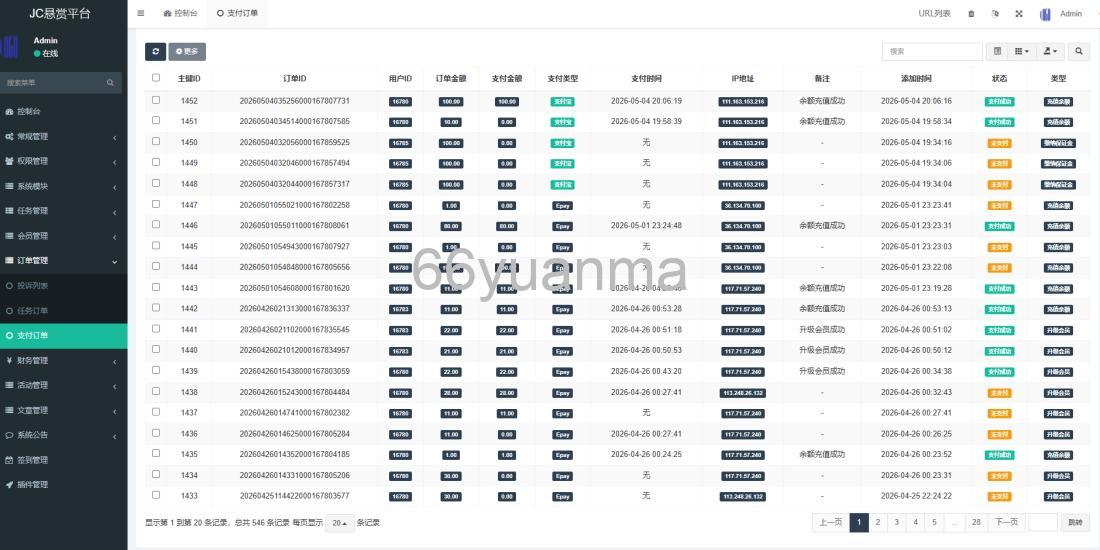1100x550 pixels.
Task: Open the URL列表 link
Action: (934, 14)
